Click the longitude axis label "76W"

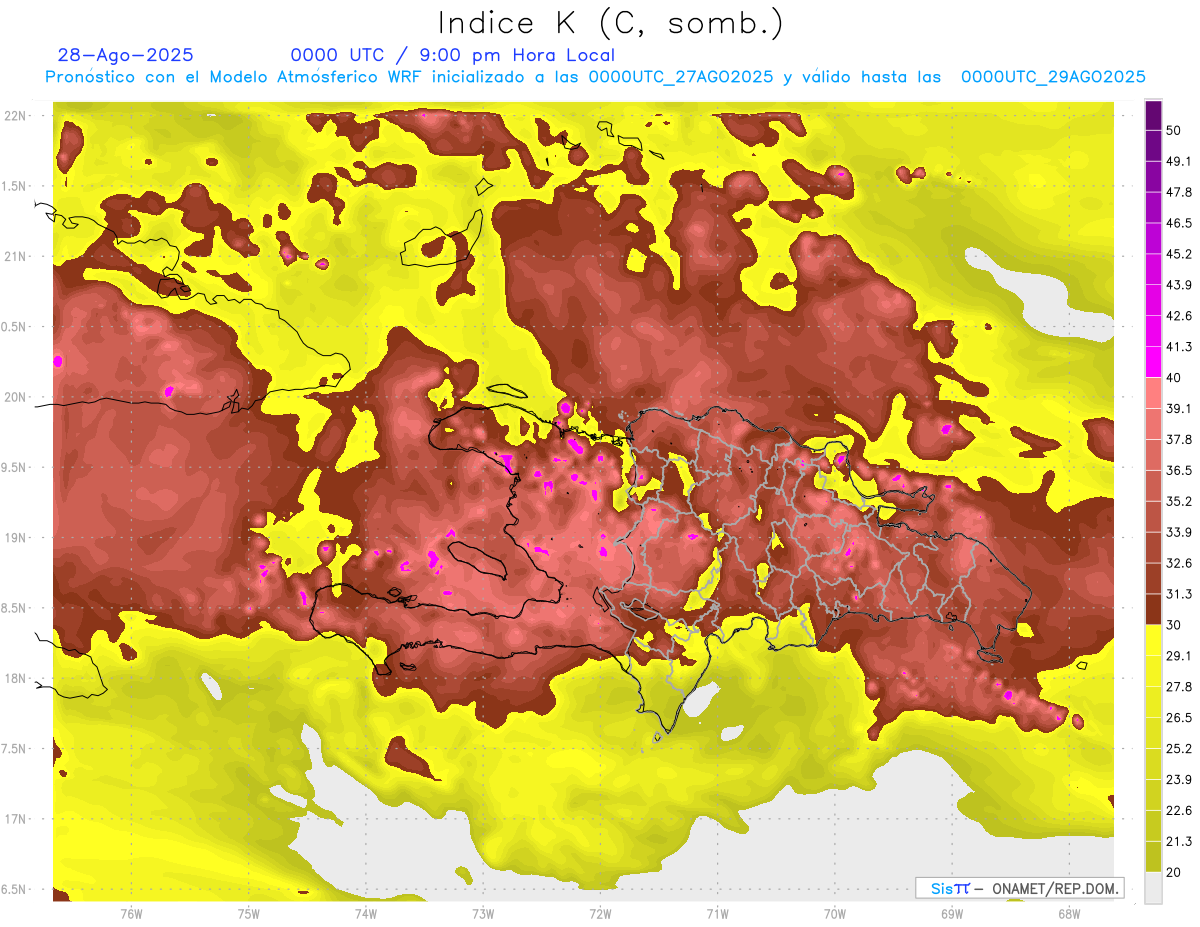(x=131, y=914)
